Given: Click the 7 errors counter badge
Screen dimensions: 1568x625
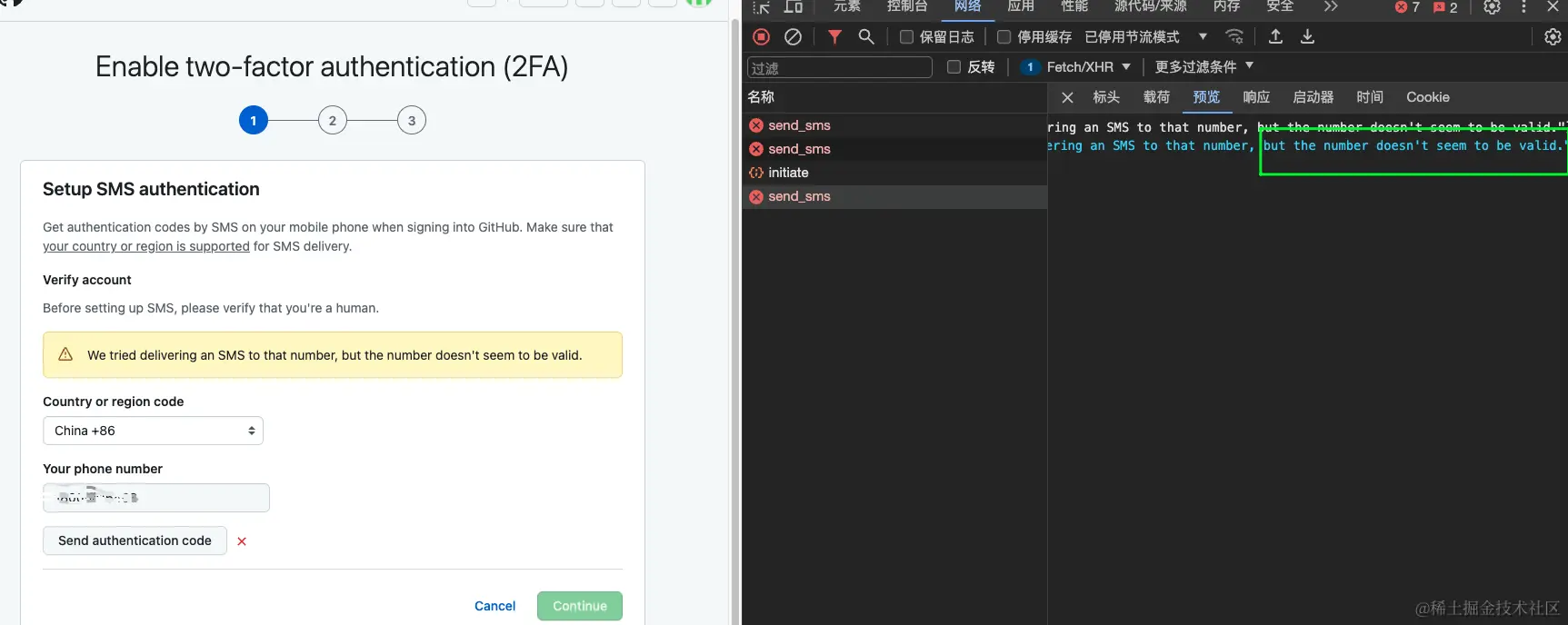Looking at the screenshot, I should click(x=1407, y=7).
